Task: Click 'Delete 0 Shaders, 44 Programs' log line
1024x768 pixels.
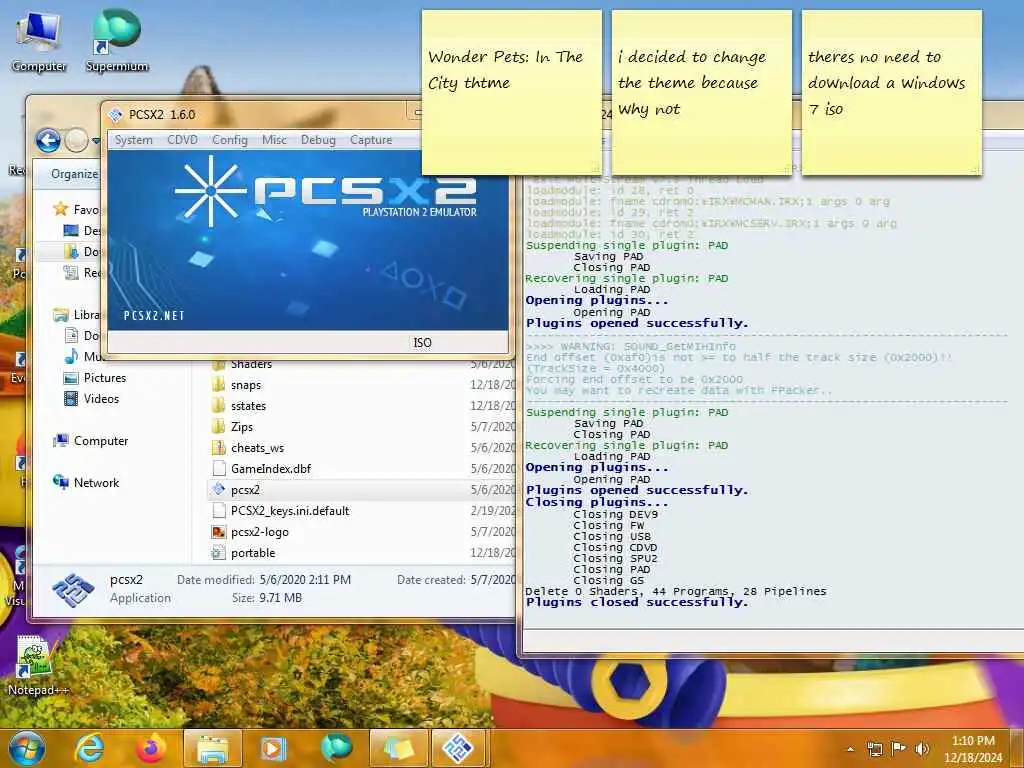Action: pos(675,591)
